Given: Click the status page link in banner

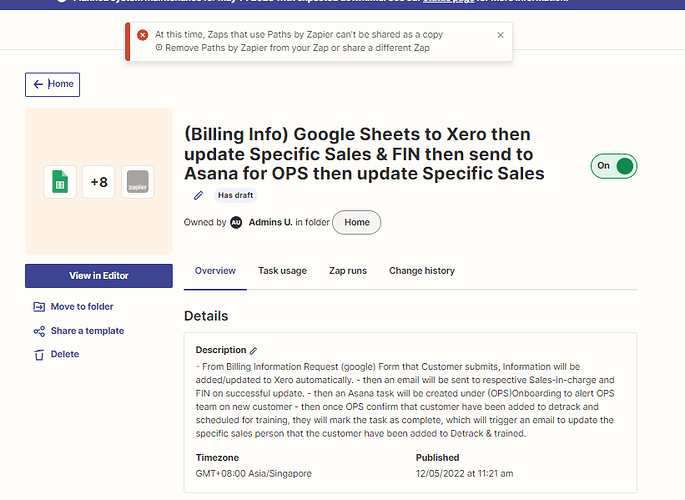Looking at the screenshot, I should tap(449, 1).
